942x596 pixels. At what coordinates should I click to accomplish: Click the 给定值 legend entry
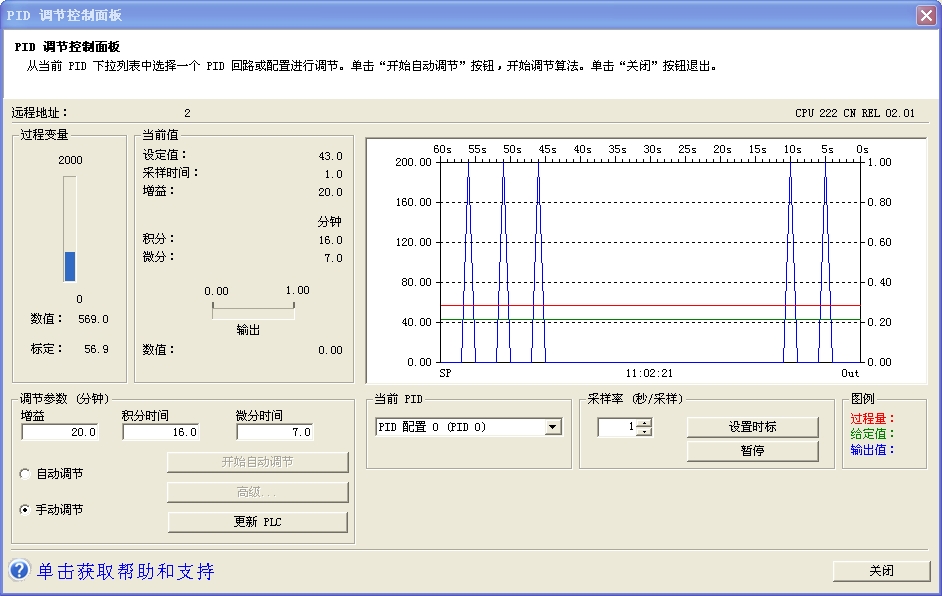[x=872, y=434]
